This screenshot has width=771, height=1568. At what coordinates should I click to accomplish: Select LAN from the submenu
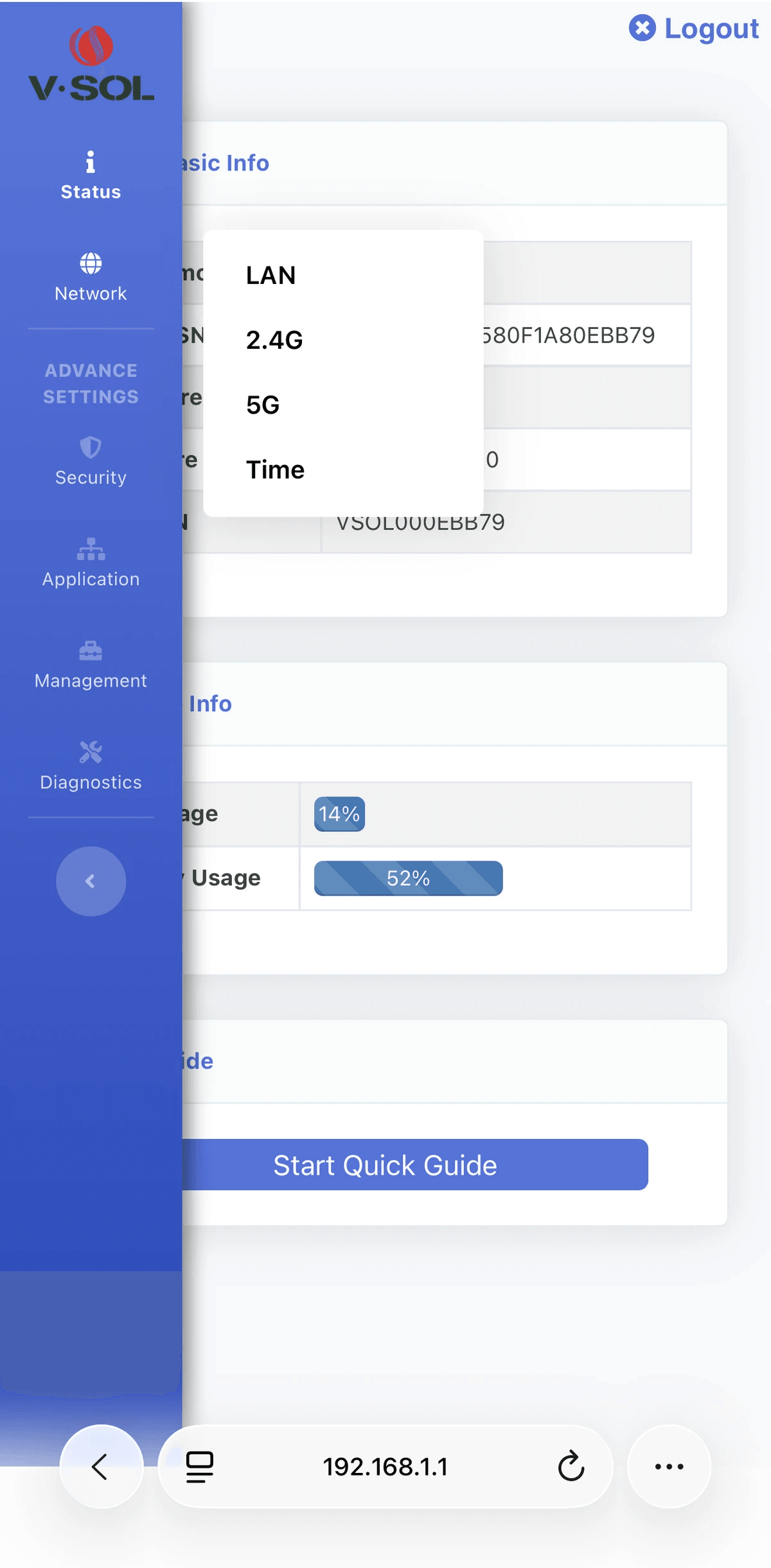[270, 276]
